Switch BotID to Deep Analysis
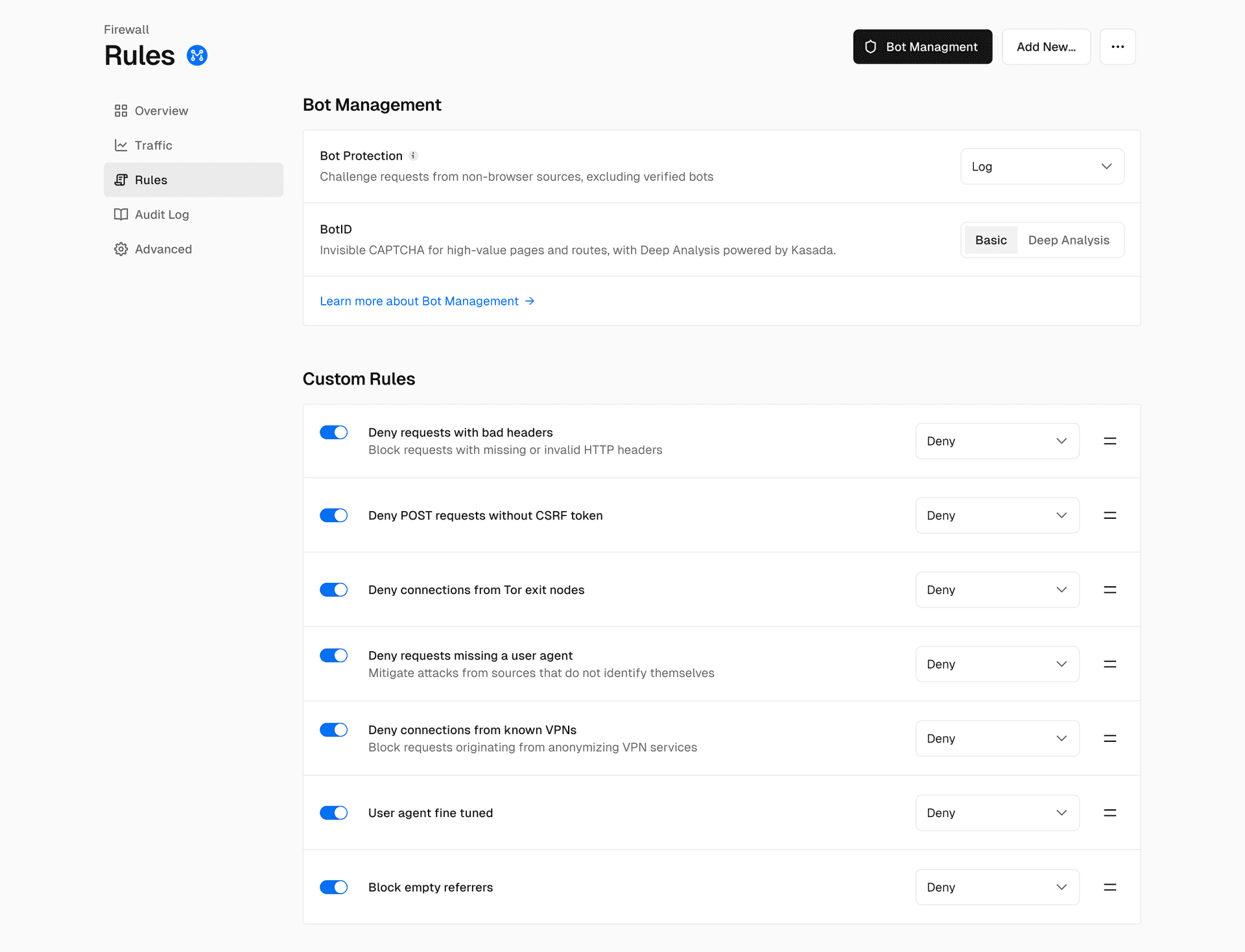This screenshot has height=952, width=1245. [x=1068, y=240]
